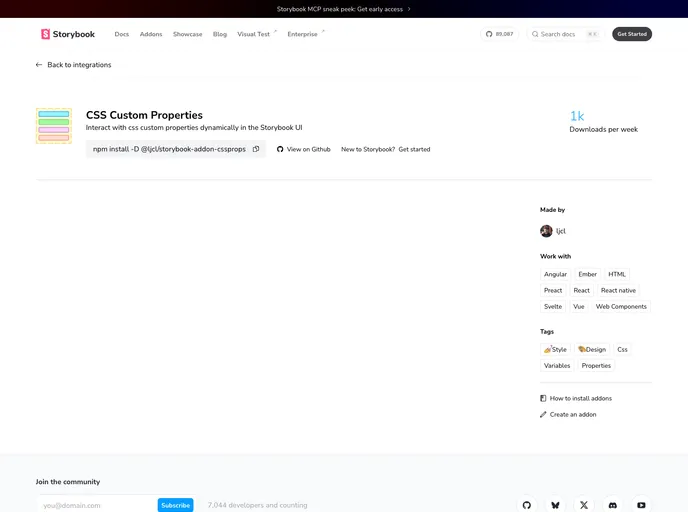Click the Create an addon pencil icon

(543, 415)
